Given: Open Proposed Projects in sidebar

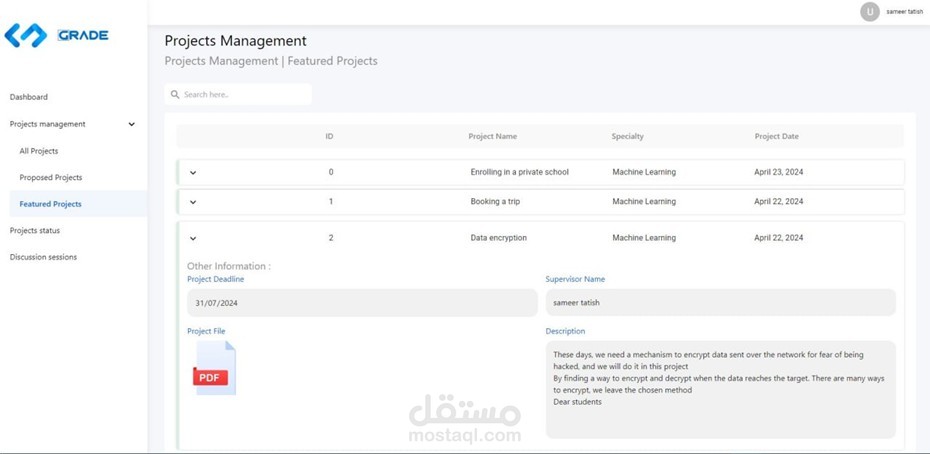Looking at the screenshot, I should (x=51, y=177).
